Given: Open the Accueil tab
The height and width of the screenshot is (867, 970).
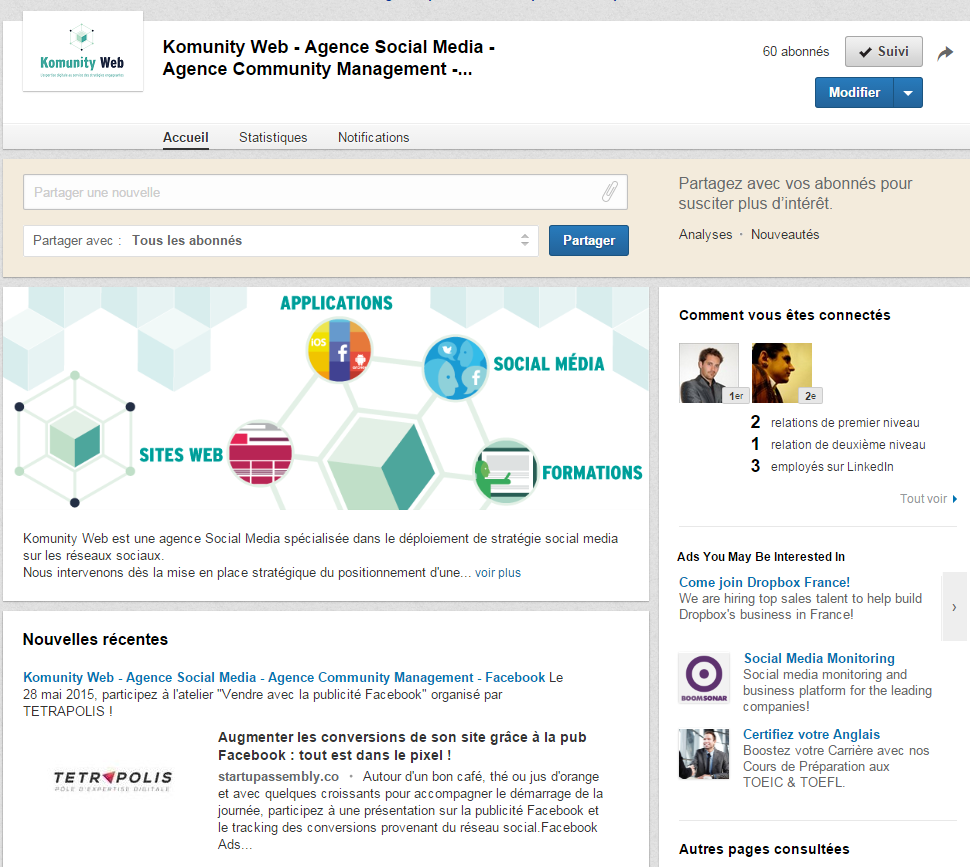Looking at the screenshot, I should [186, 137].
